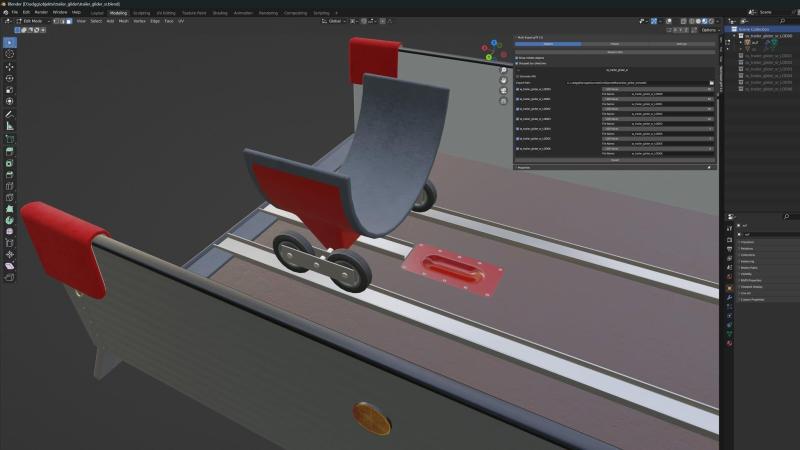Select the Spin tool

(x=10, y=220)
